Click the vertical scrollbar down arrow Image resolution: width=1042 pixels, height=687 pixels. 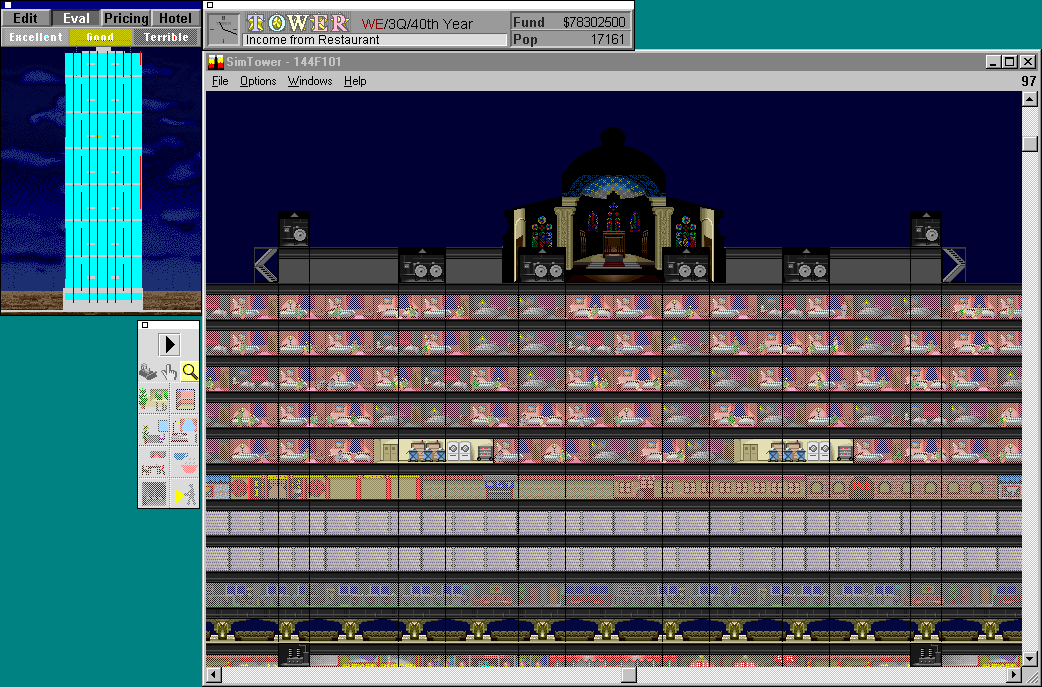(1030, 658)
